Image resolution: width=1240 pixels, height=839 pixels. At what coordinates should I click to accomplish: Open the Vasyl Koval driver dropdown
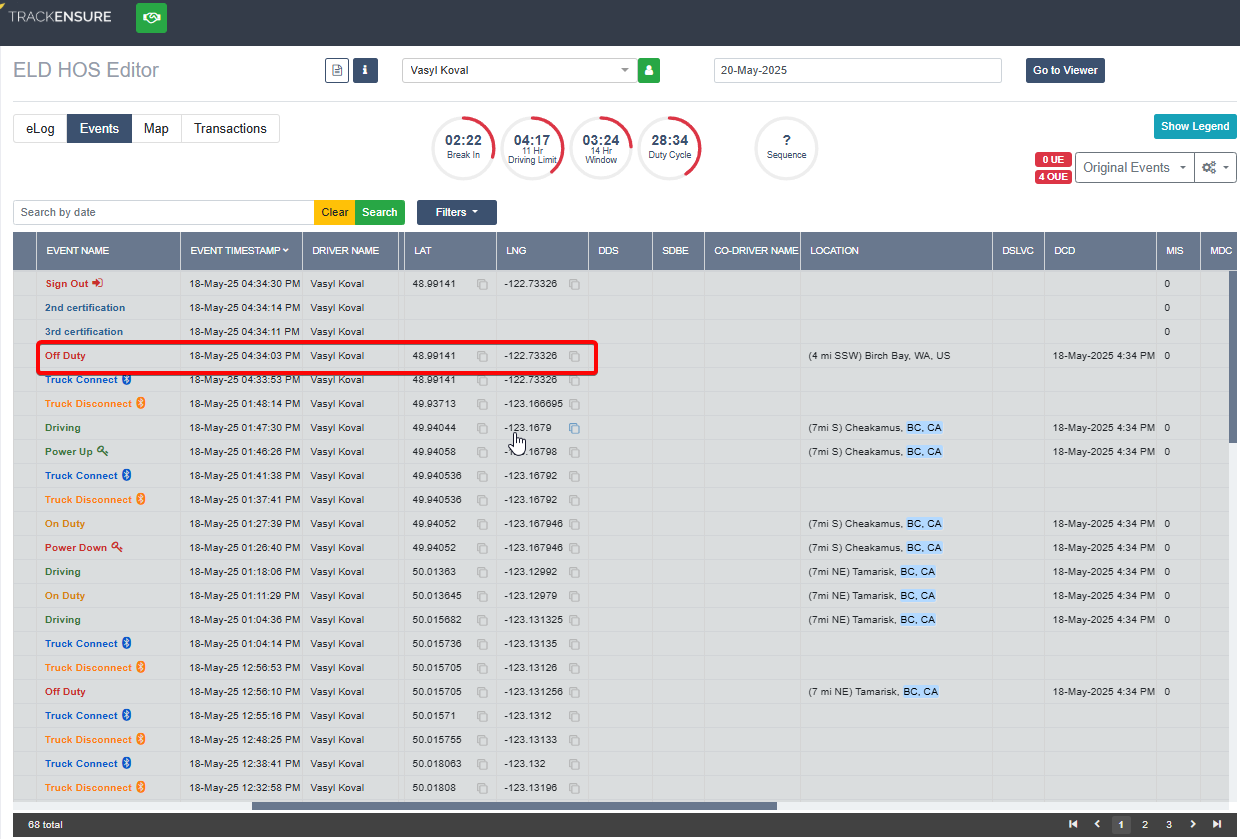pos(519,70)
